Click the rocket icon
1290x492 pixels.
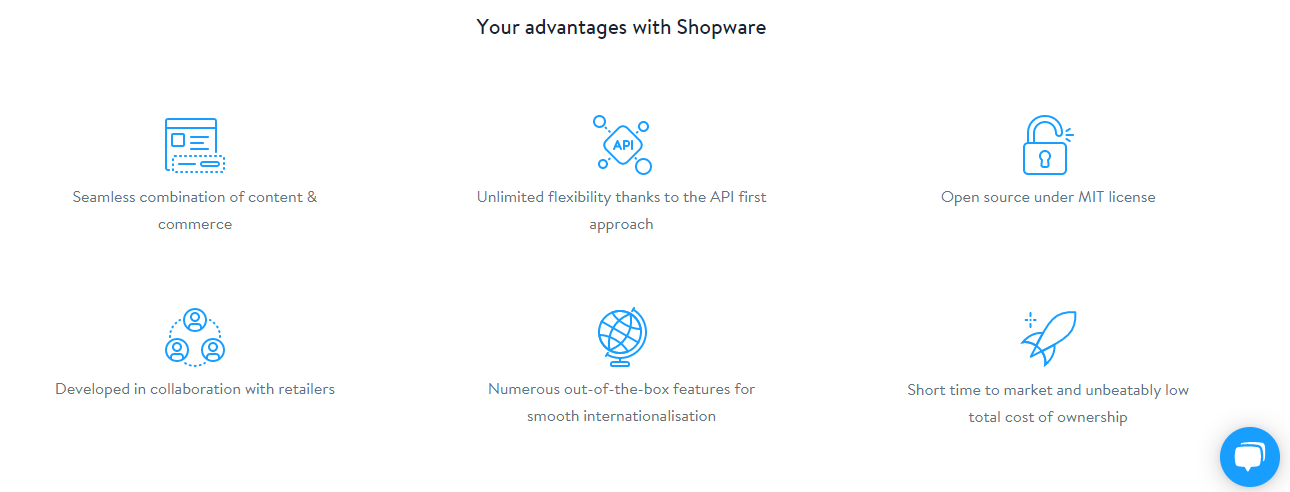[1048, 338]
